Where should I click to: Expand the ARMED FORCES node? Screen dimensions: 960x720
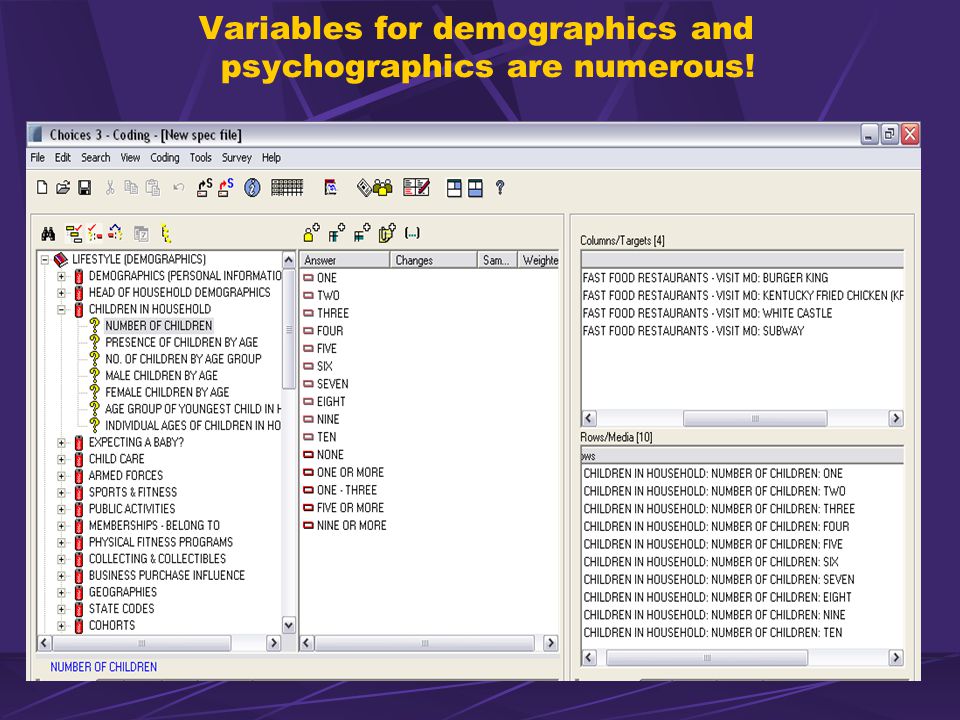click(x=61, y=476)
